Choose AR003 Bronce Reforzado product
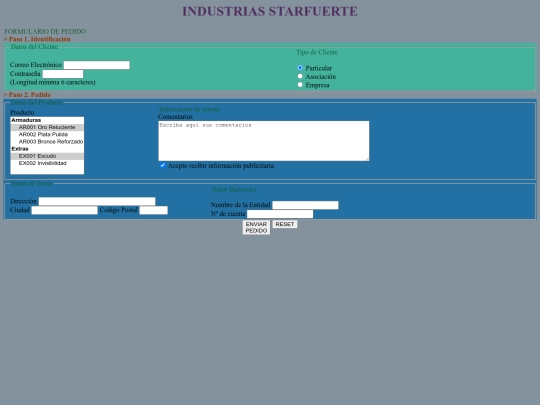The width and height of the screenshot is (540, 405). pos(47,142)
